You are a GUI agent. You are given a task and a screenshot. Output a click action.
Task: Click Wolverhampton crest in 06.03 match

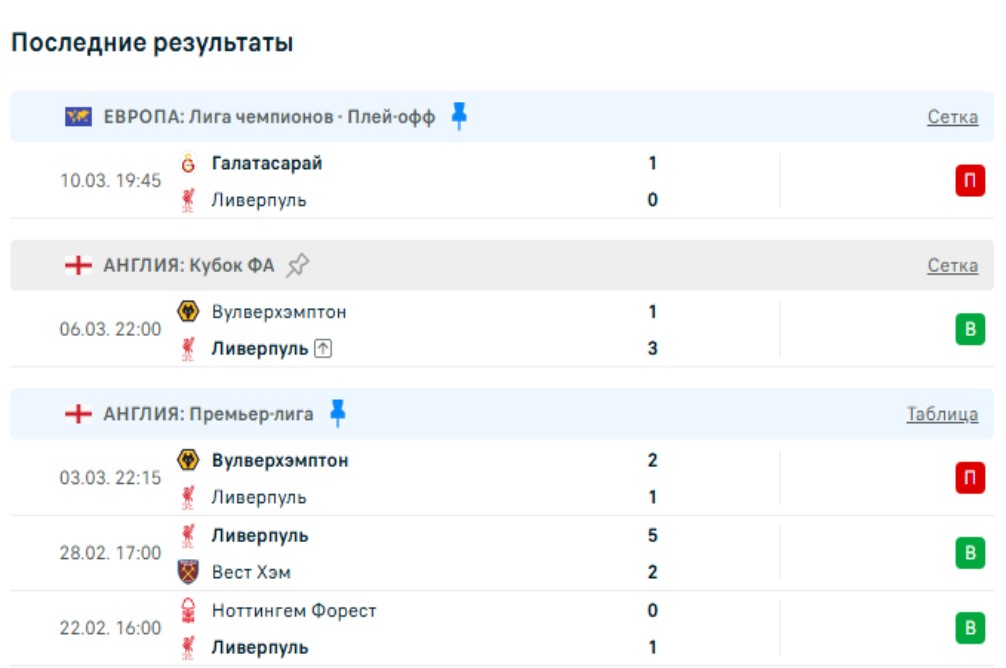(187, 312)
